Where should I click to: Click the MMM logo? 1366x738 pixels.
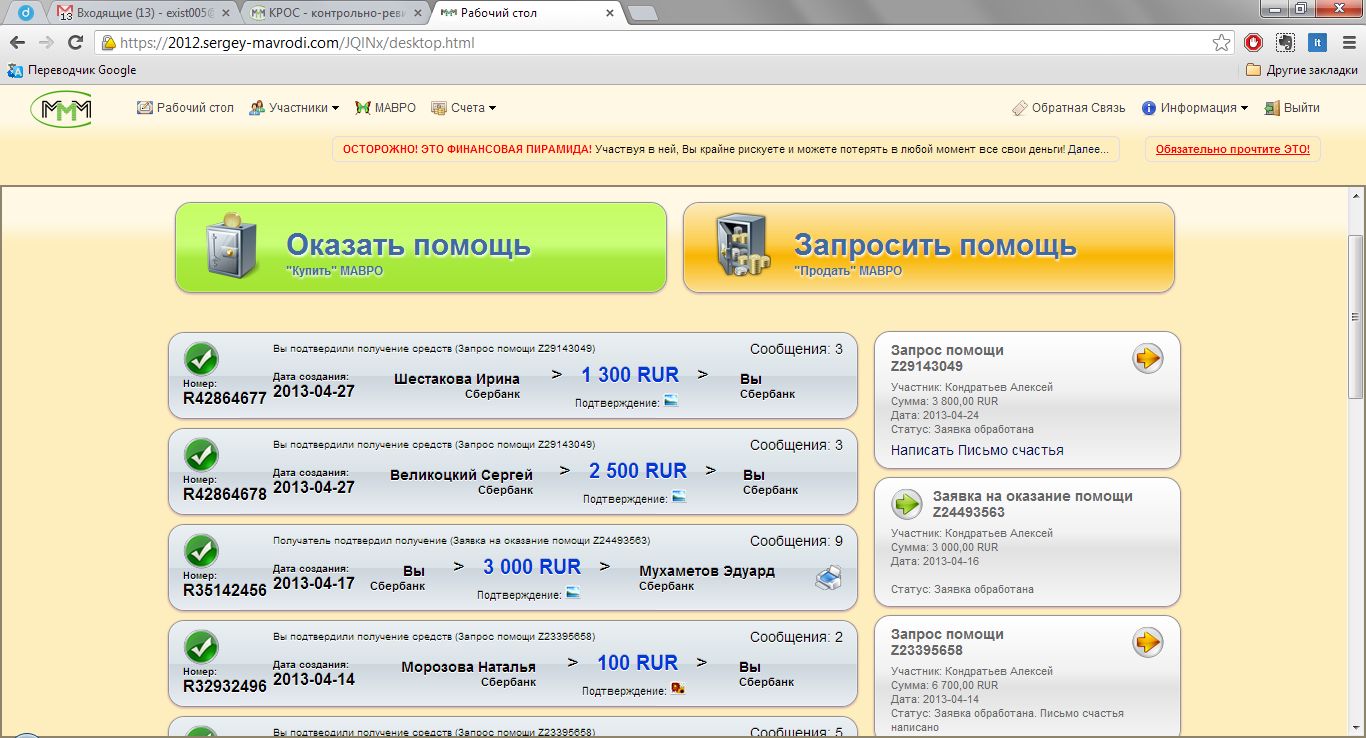click(x=61, y=108)
